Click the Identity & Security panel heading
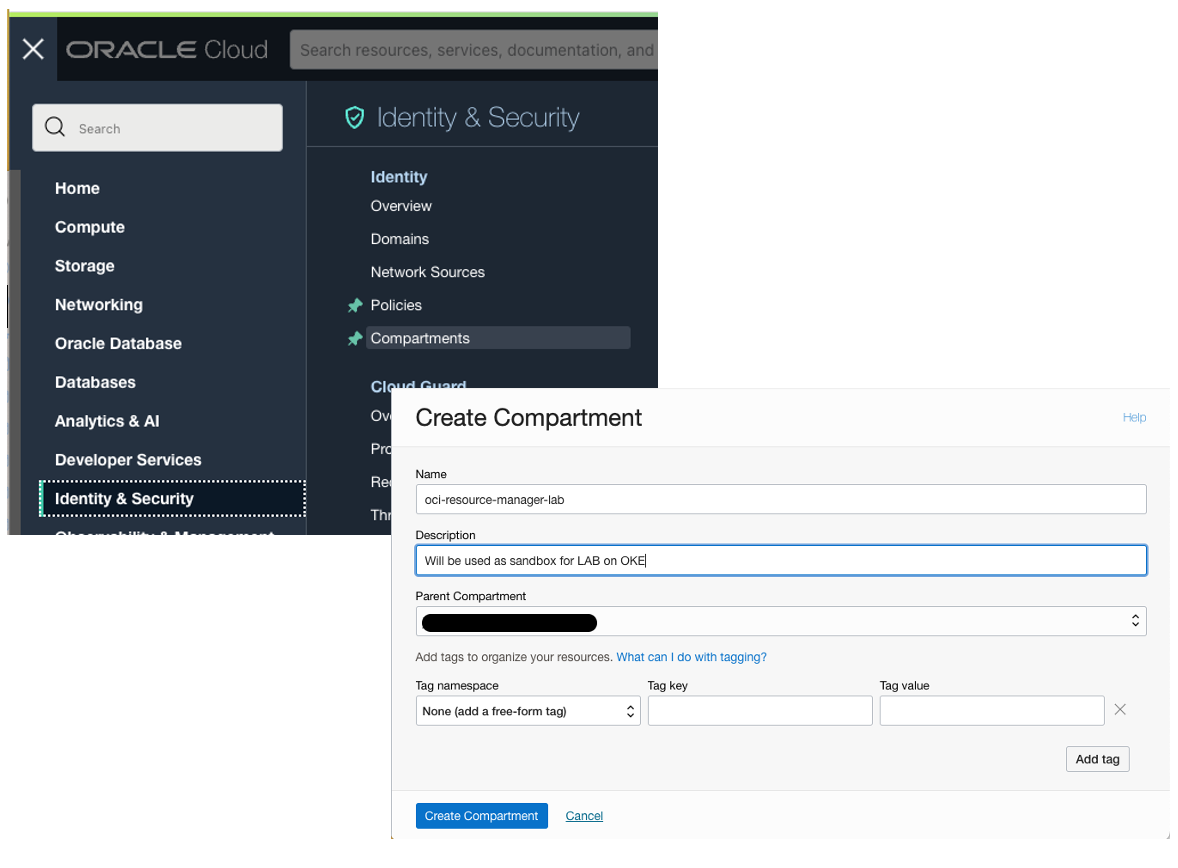1178x868 pixels. [x=478, y=117]
